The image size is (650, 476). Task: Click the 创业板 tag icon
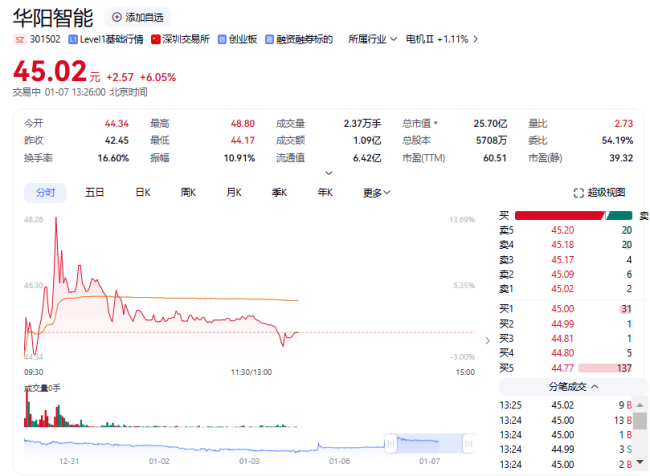(x=222, y=39)
